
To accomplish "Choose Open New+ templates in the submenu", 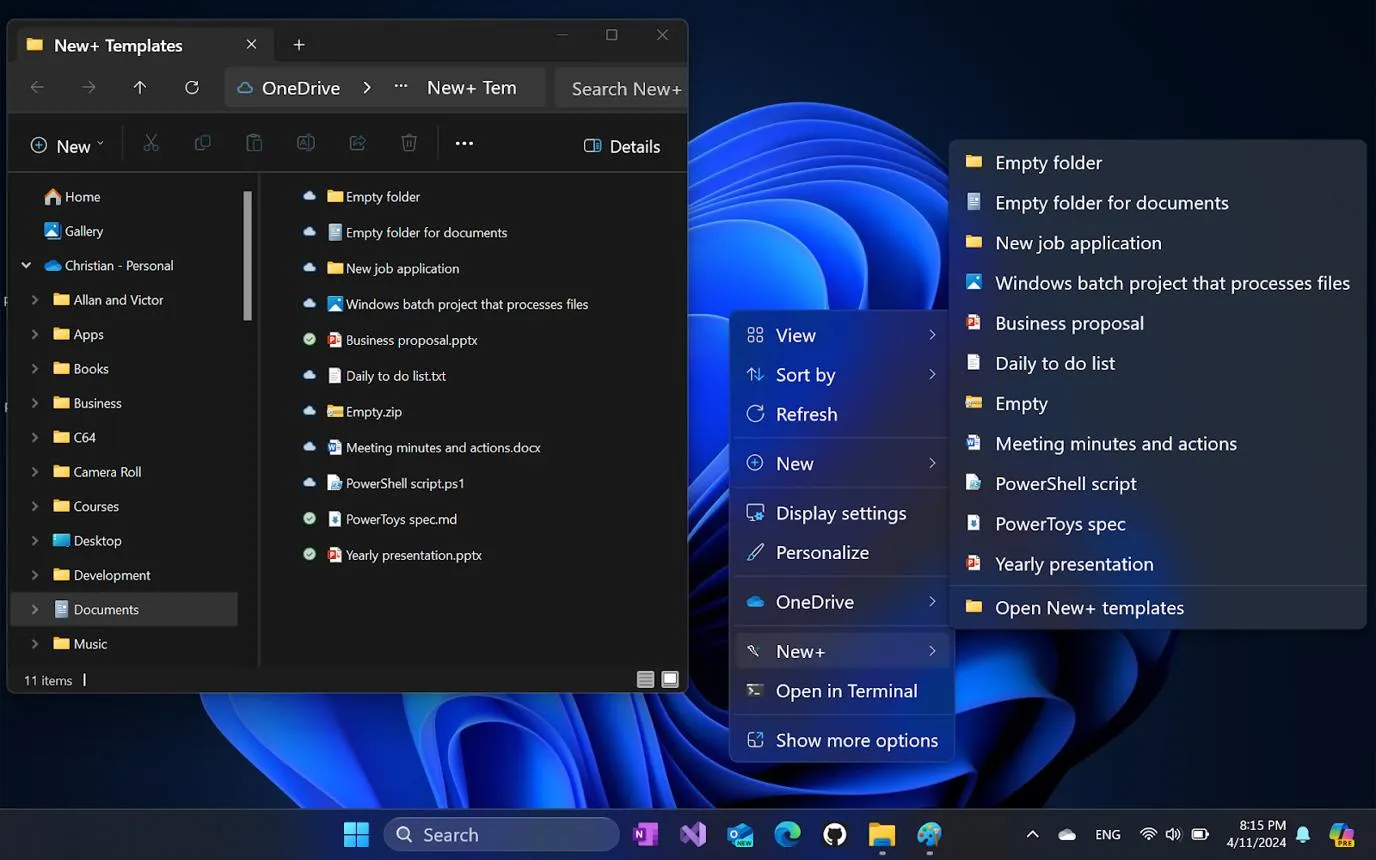I will click(1158, 608).
